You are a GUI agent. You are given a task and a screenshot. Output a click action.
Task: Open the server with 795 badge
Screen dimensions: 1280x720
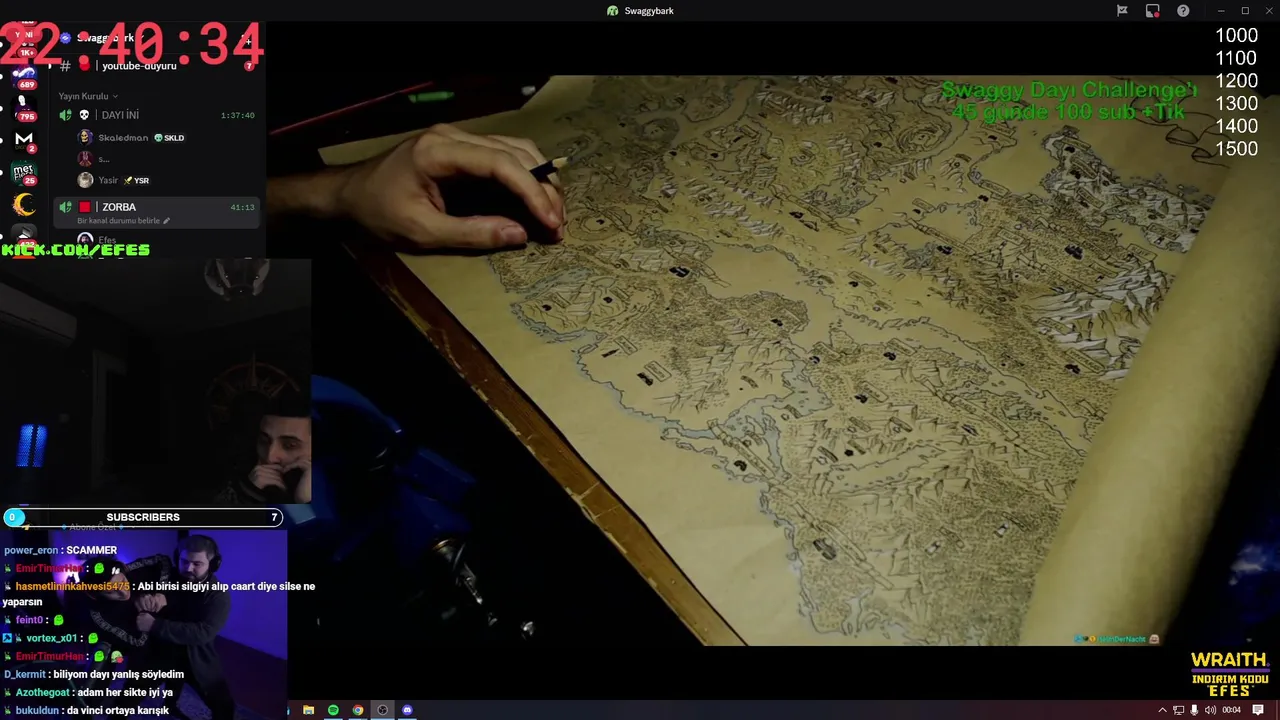pyautogui.click(x=24, y=107)
